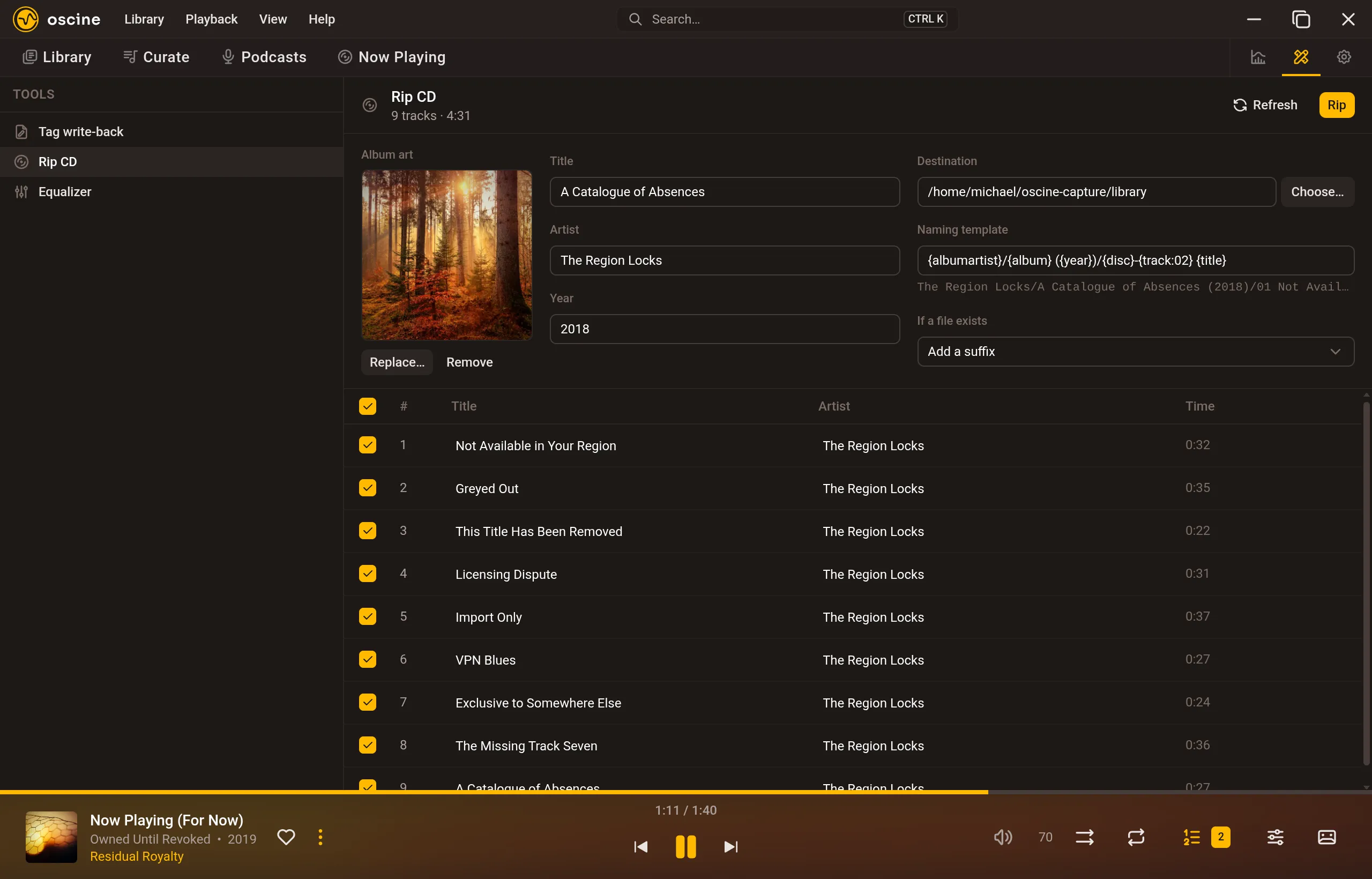Click the Rip button
This screenshot has height=879, width=1372.
(x=1336, y=105)
